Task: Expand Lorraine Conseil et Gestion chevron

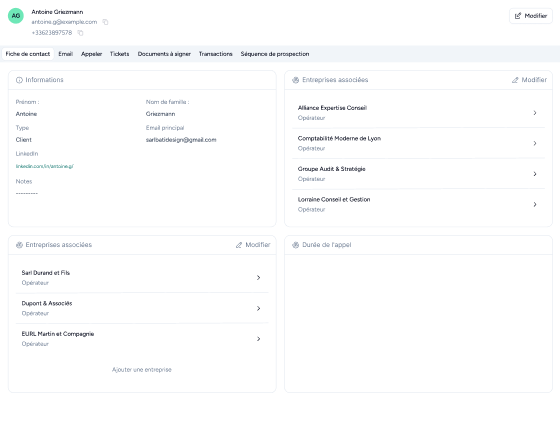Action: tap(535, 205)
